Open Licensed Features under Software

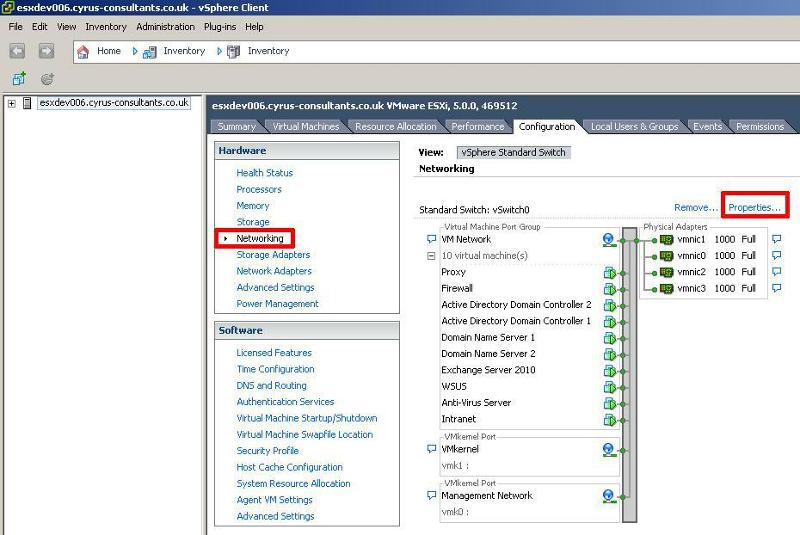[x=274, y=352]
